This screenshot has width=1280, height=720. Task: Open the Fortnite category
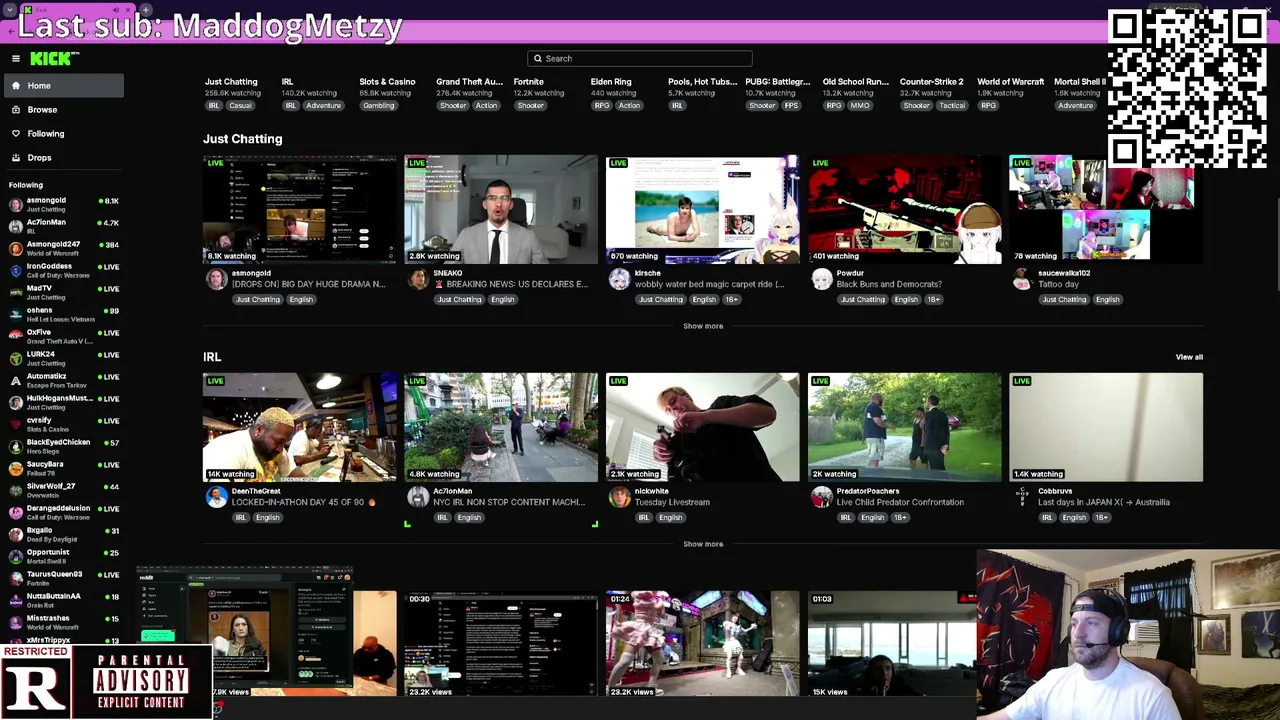529,82
